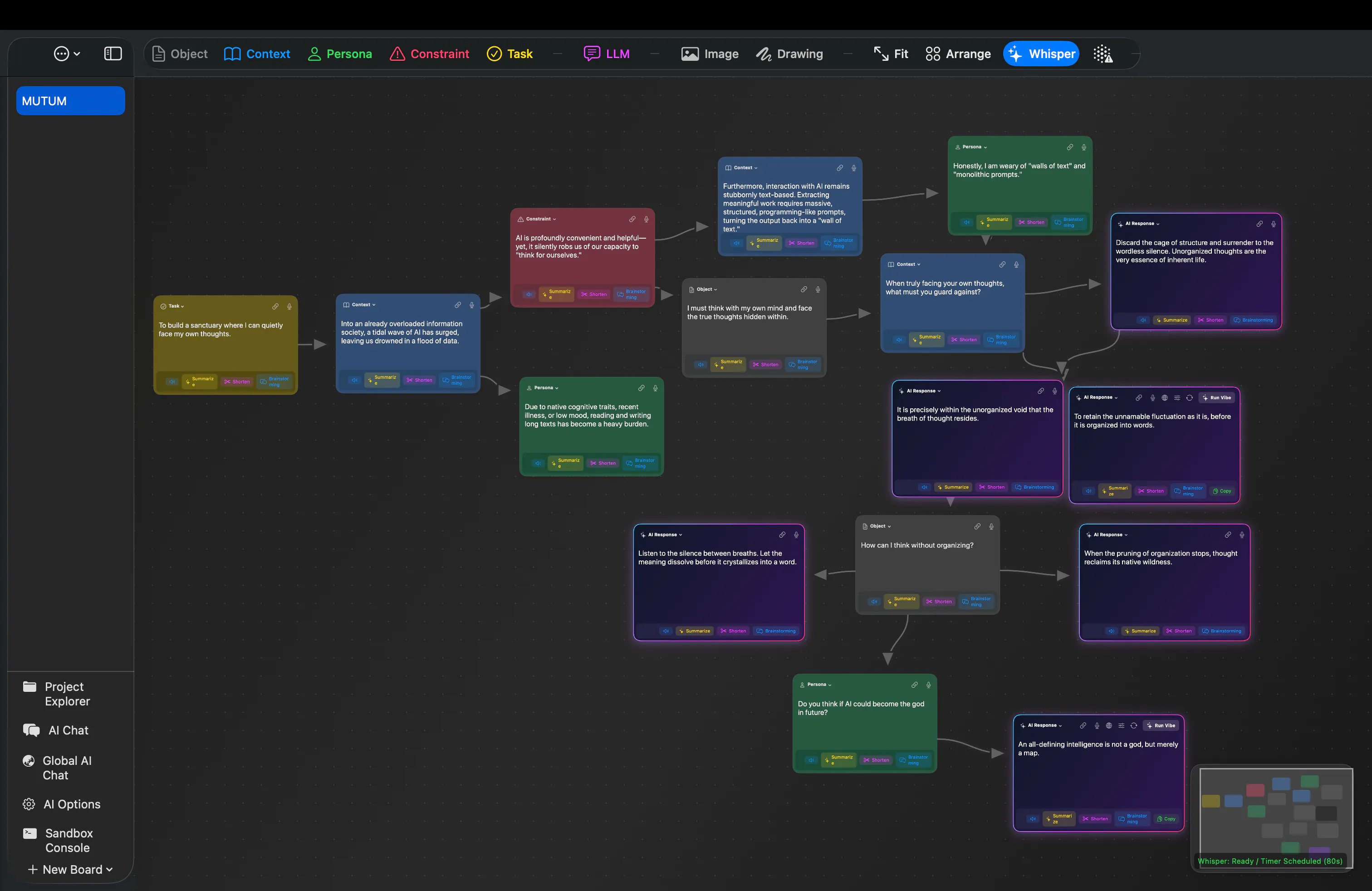Image resolution: width=1372 pixels, height=891 pixels.
Task: Expand the New Board dropdown
Action: [x=70, y=869]
